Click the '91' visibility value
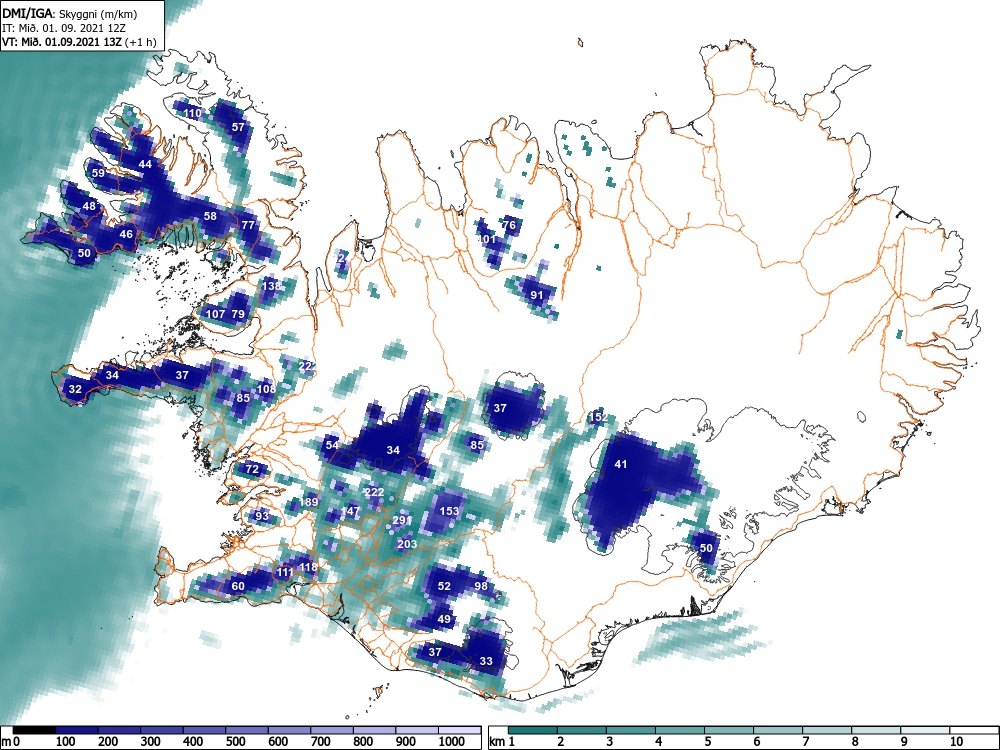This screenshot has height=750, width=1000. coord(537,295)
